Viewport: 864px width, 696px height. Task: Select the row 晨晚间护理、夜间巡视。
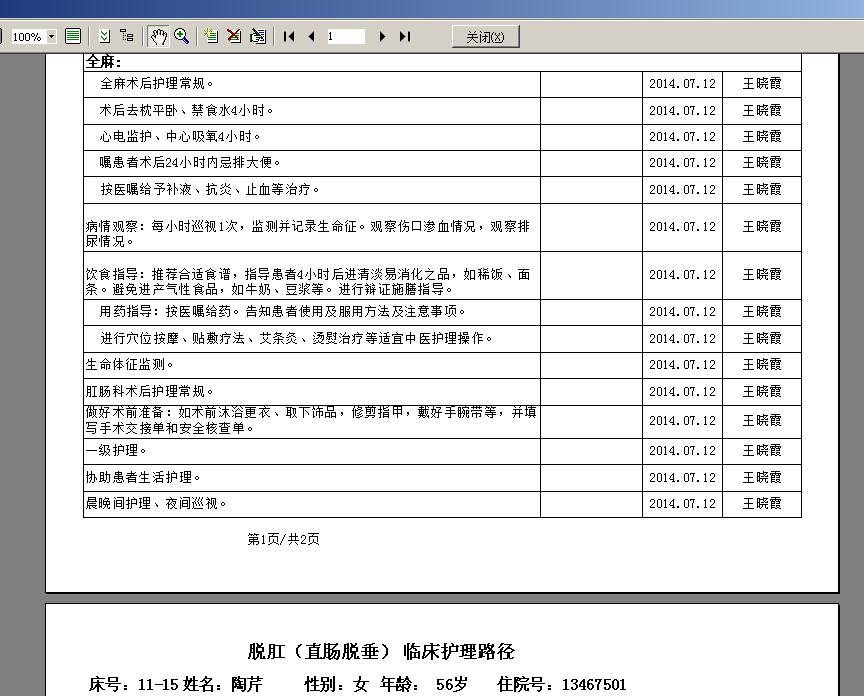442,504
